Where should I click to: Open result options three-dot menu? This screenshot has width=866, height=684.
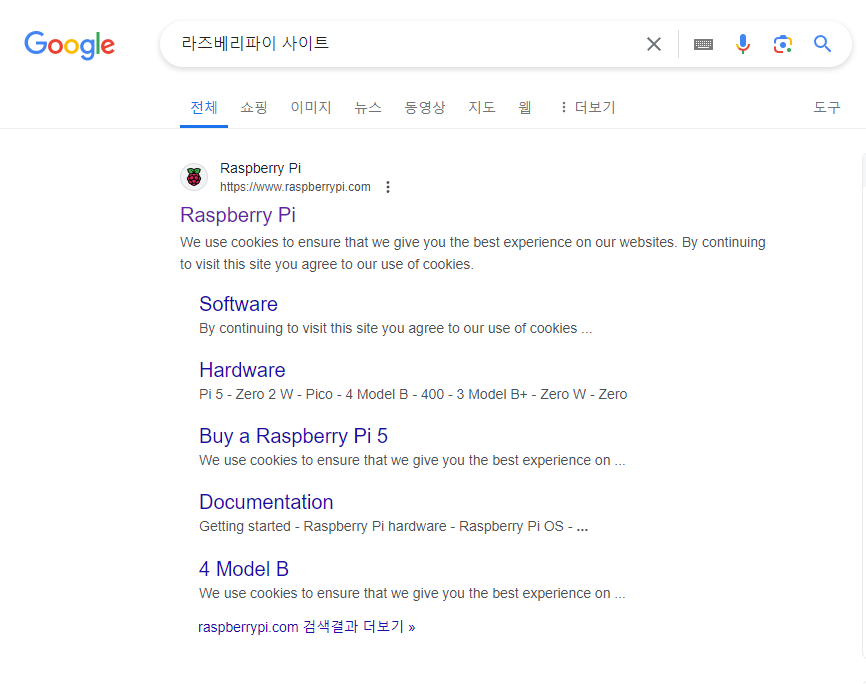coord(388,187)
